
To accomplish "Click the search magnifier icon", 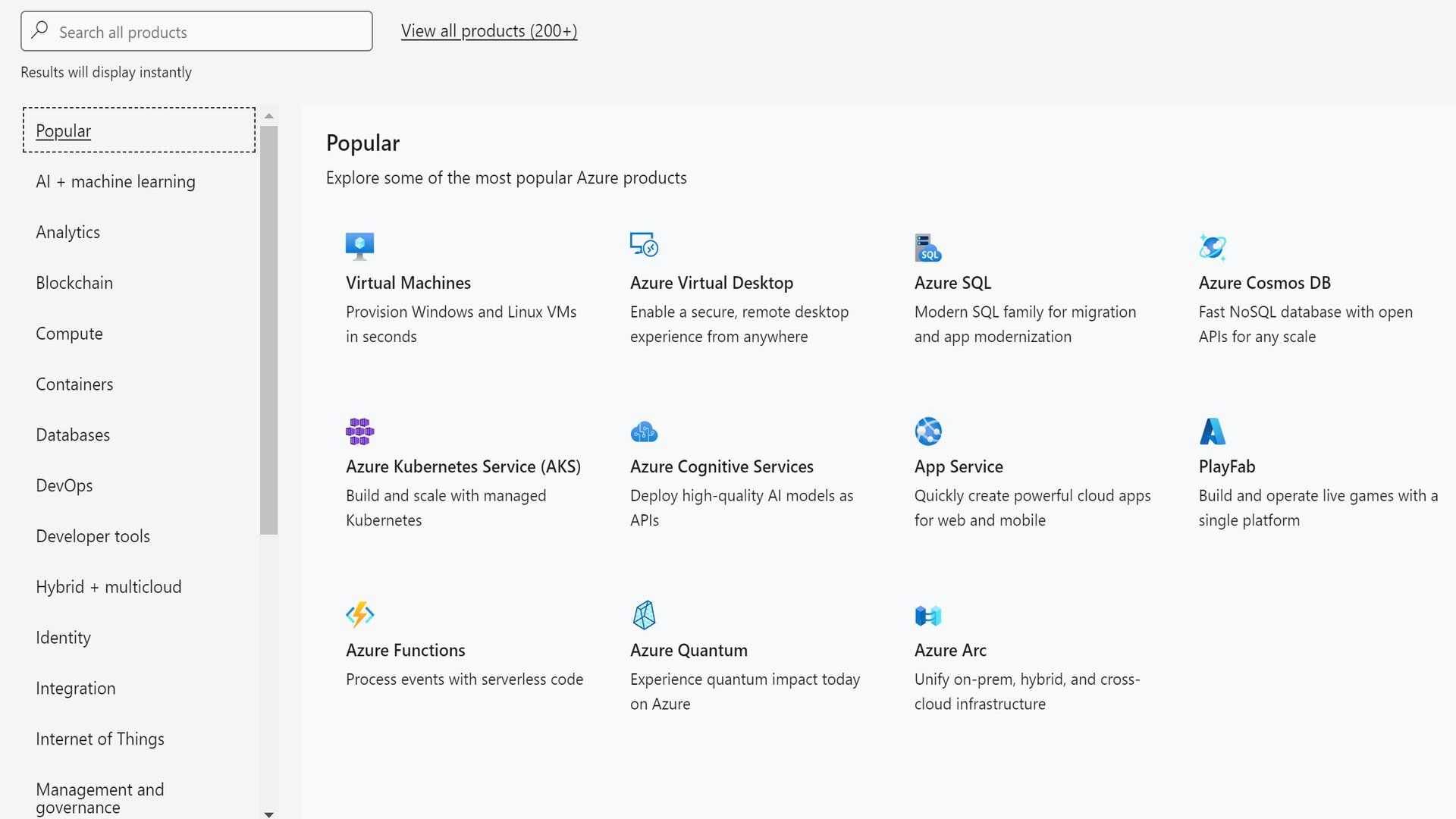I will tap(39, 31).
